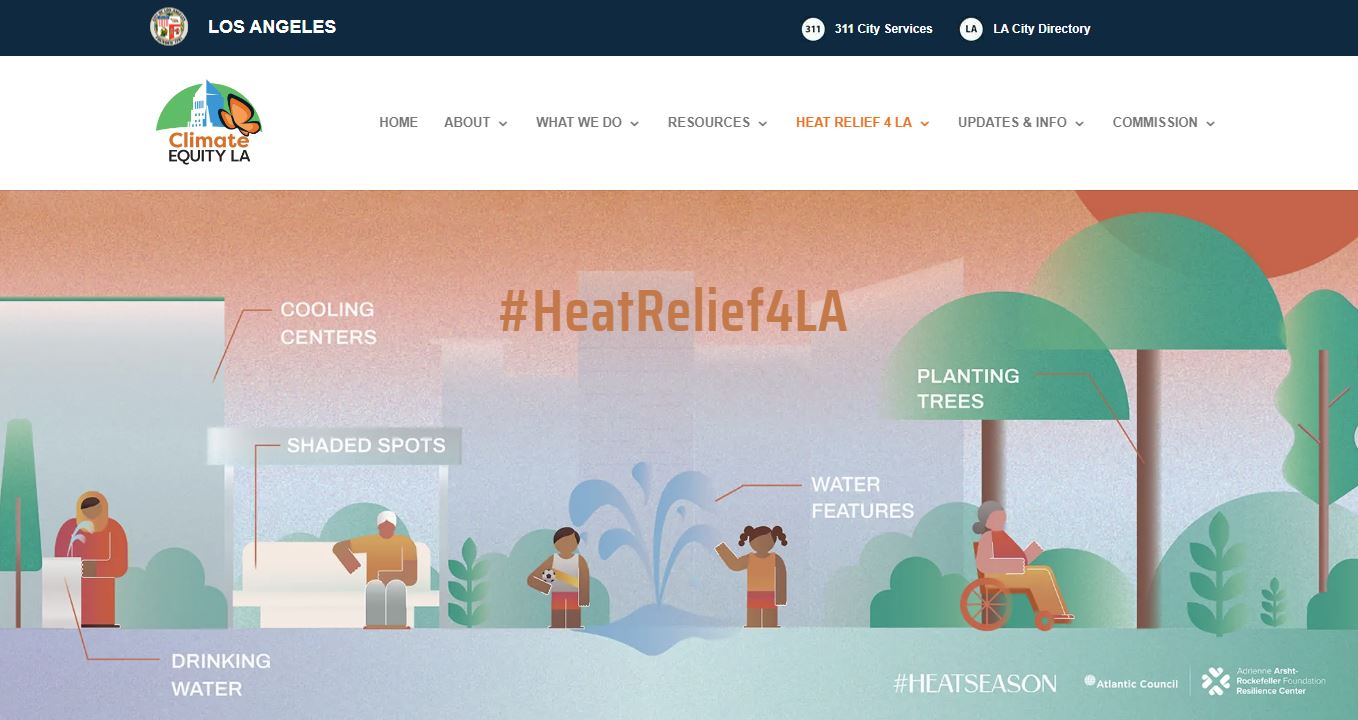The image size is (1358, 720).
Task: Expand the RESOURCES menu chevron
Action: point(763,124)
